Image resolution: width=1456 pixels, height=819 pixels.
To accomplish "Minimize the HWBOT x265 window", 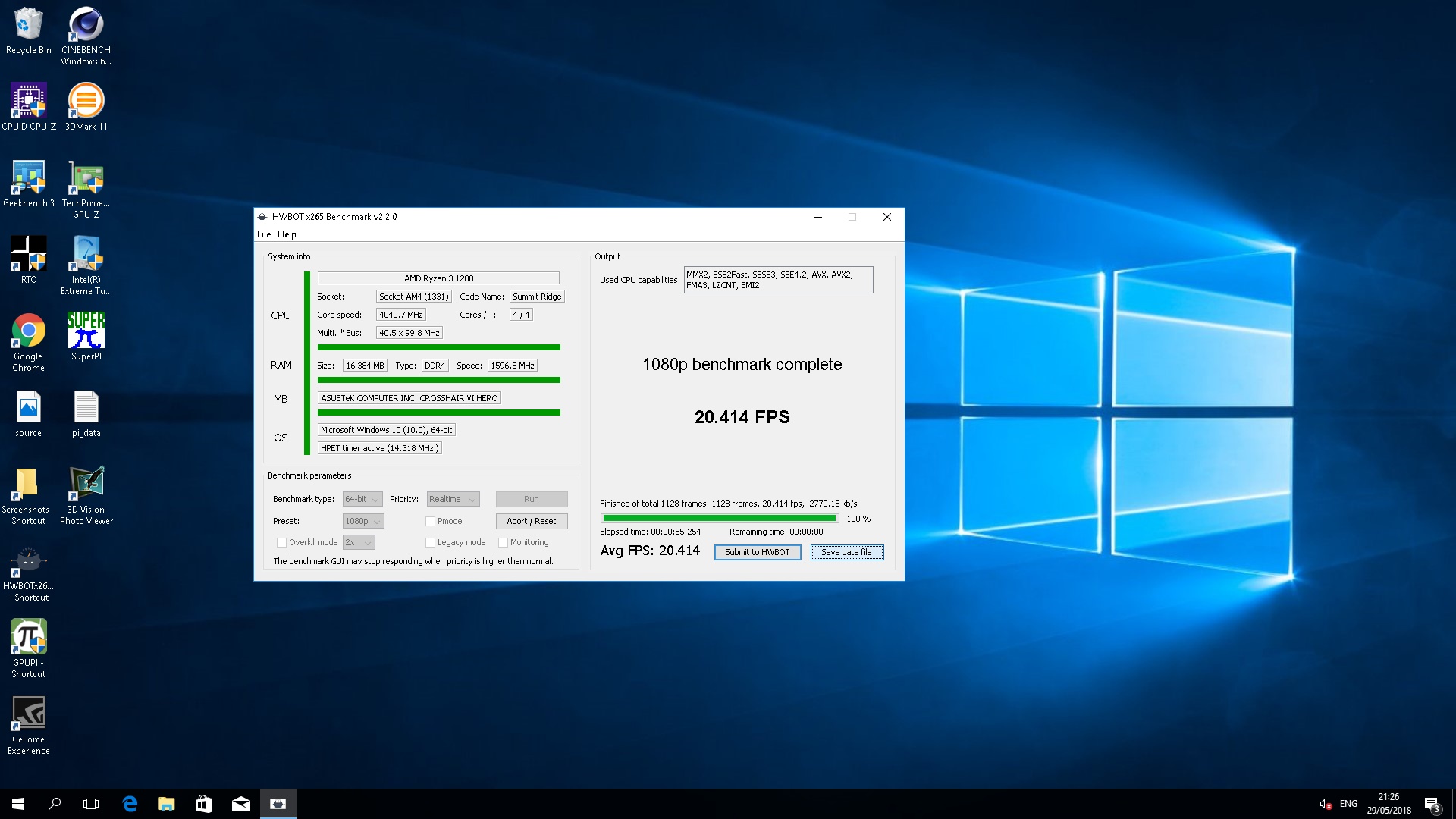I will click(817, 217).
